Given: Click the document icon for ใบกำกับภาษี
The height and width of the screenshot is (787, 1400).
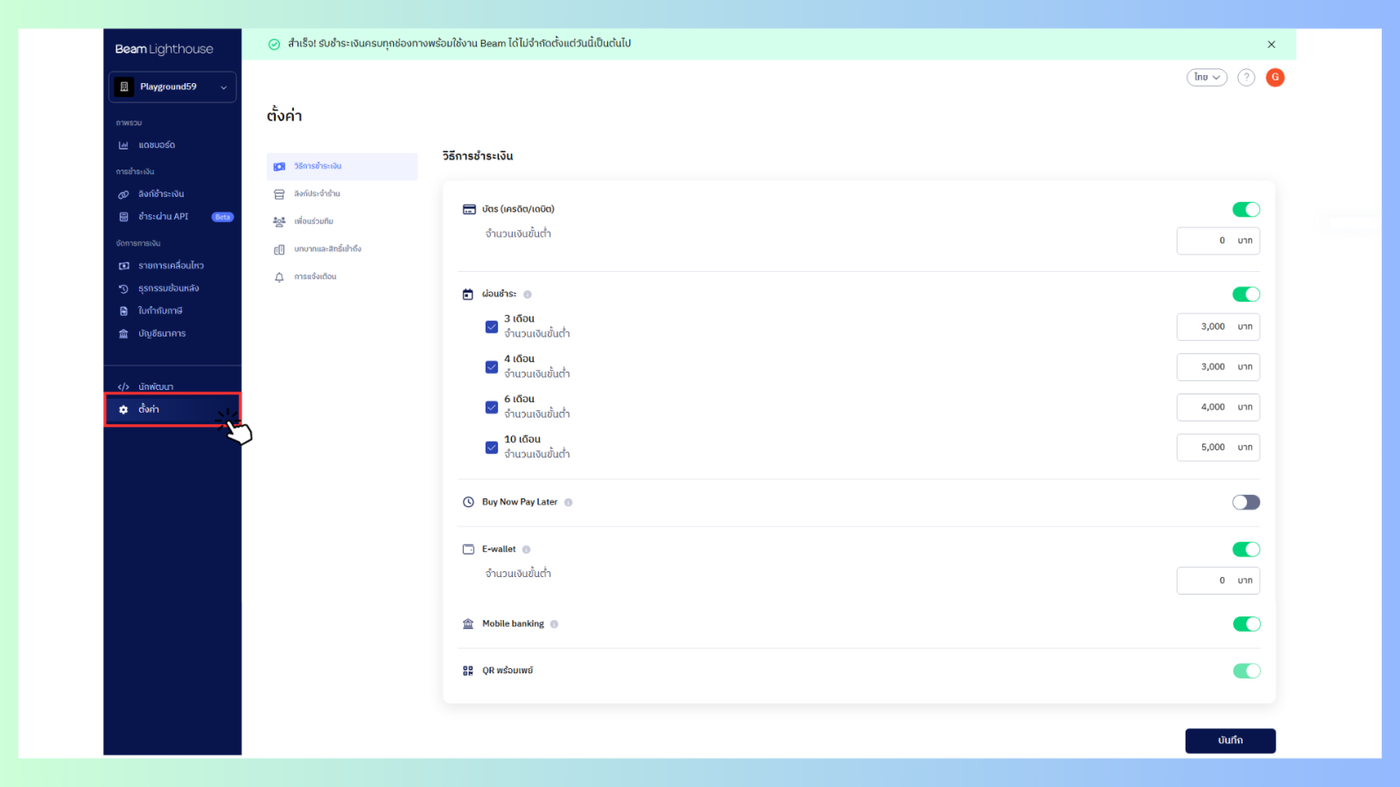Looking at the screenshot, I should coord(124,311).
